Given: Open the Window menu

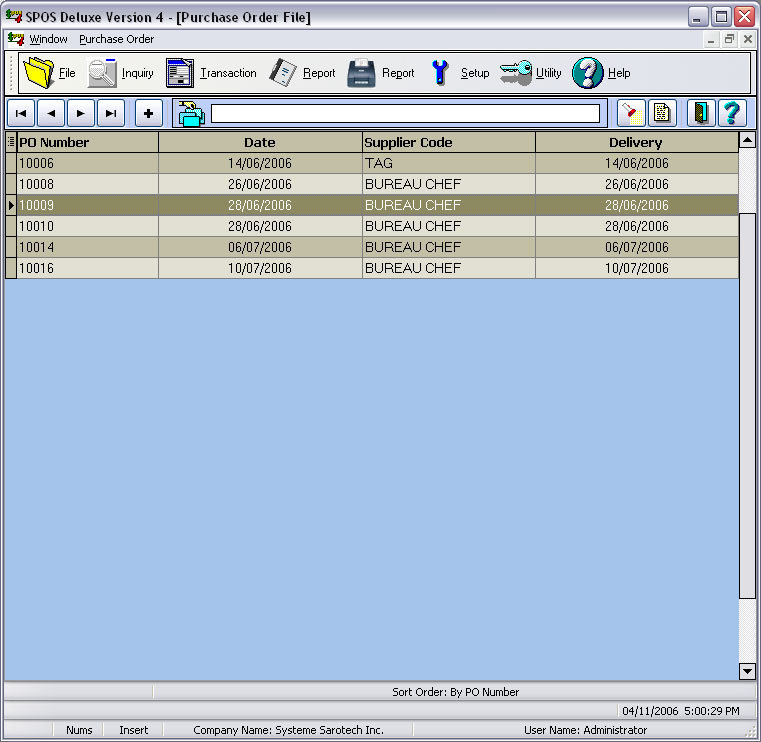Looking at the screenshot, I should coord(48,39).
